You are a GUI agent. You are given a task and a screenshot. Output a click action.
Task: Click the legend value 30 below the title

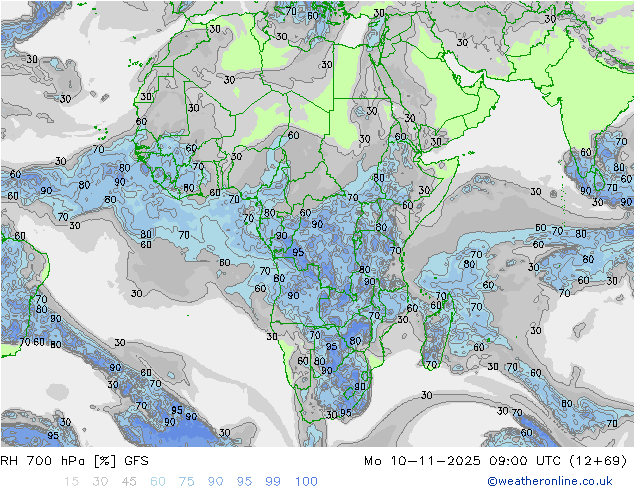(x=100, y=482)
